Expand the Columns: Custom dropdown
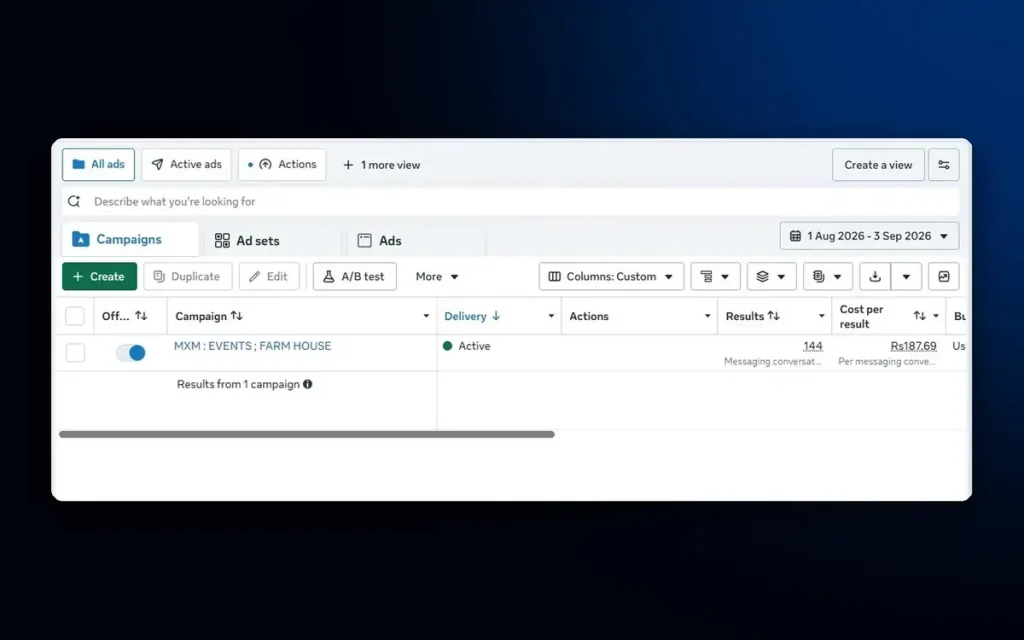 coord(611,276)
